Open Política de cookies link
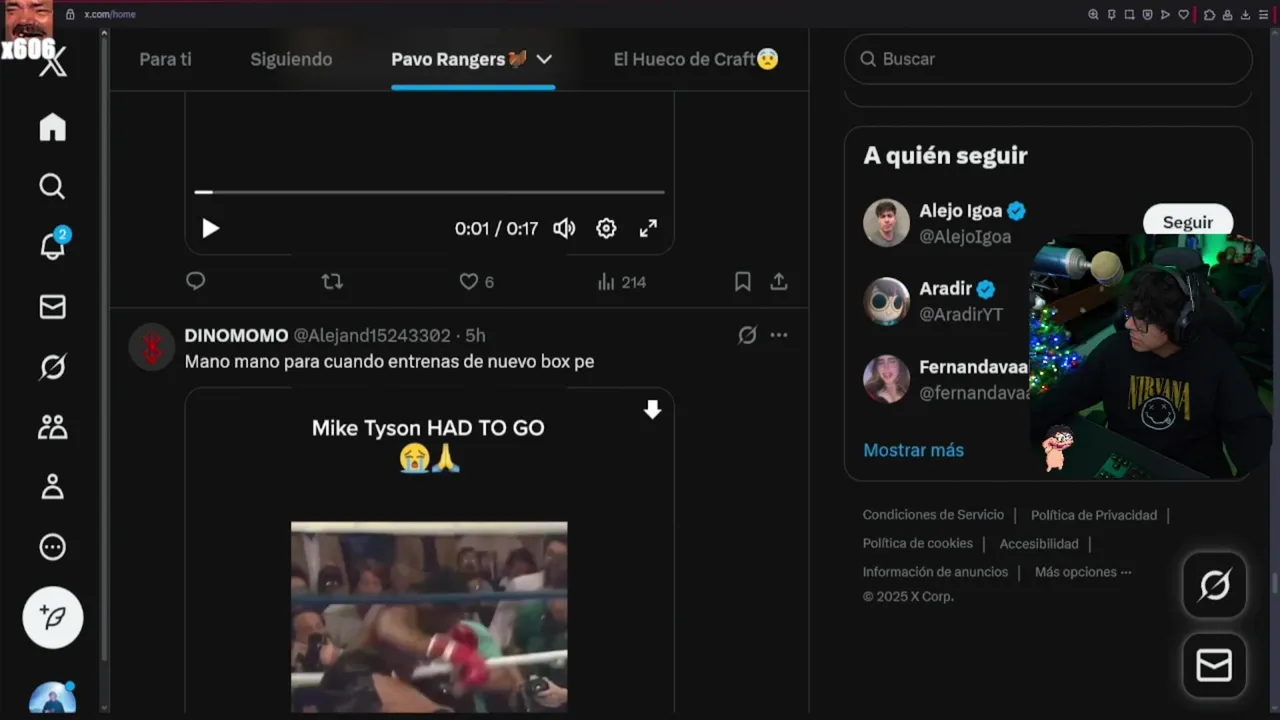 point(918,543)
